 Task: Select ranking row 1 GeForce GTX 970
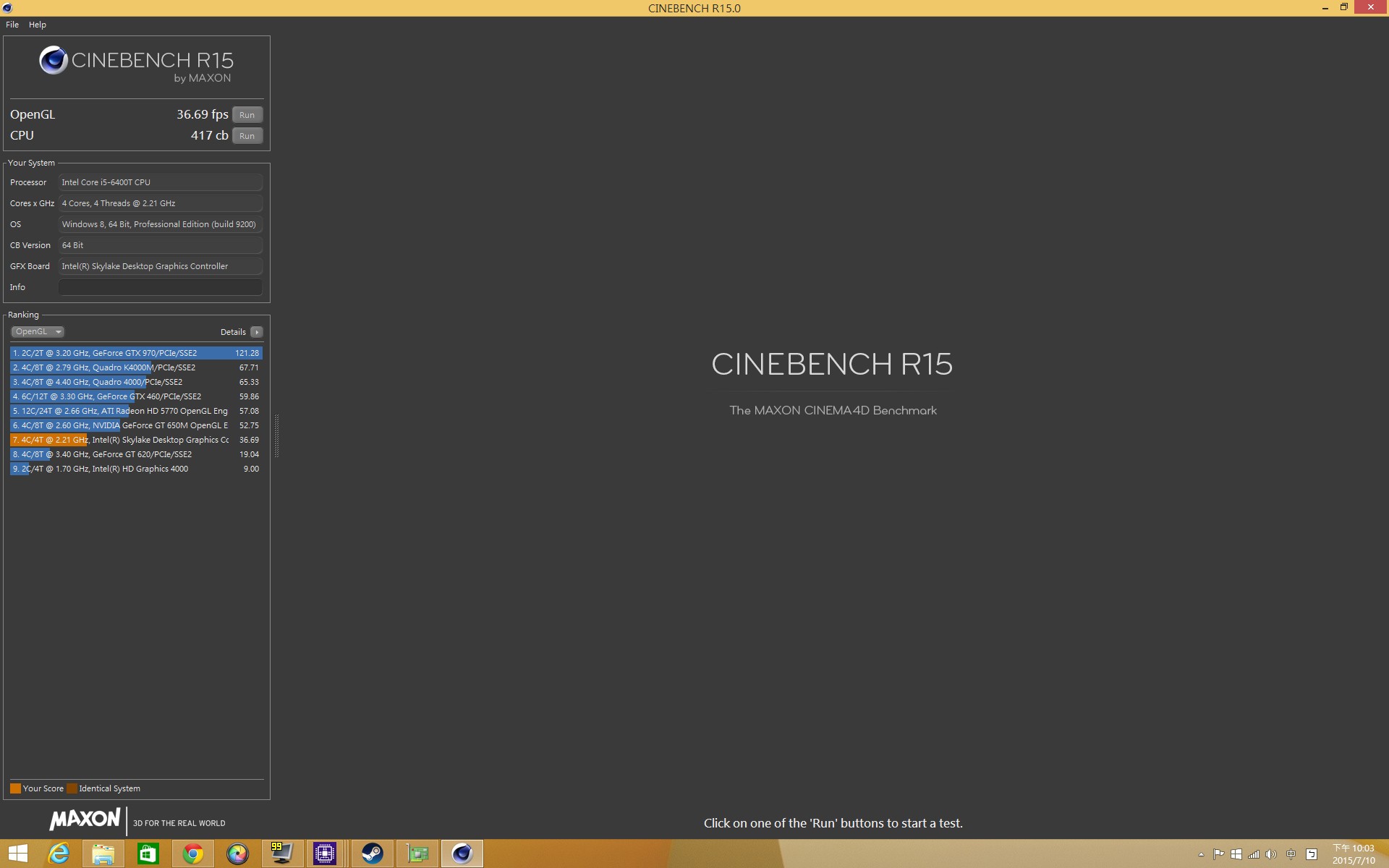click(136, 353)
